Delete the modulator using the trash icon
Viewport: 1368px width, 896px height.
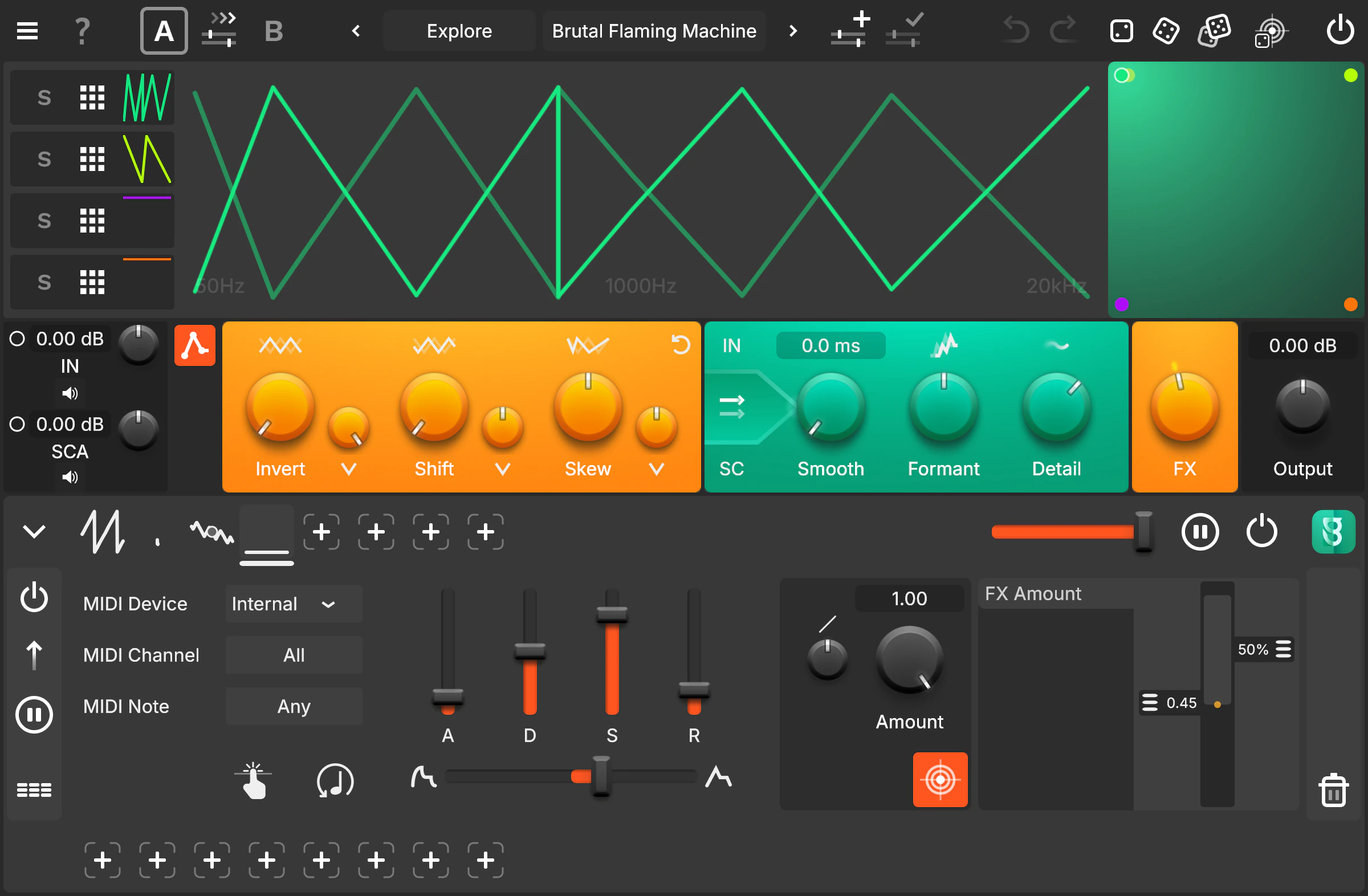(x=1333, y=789)
